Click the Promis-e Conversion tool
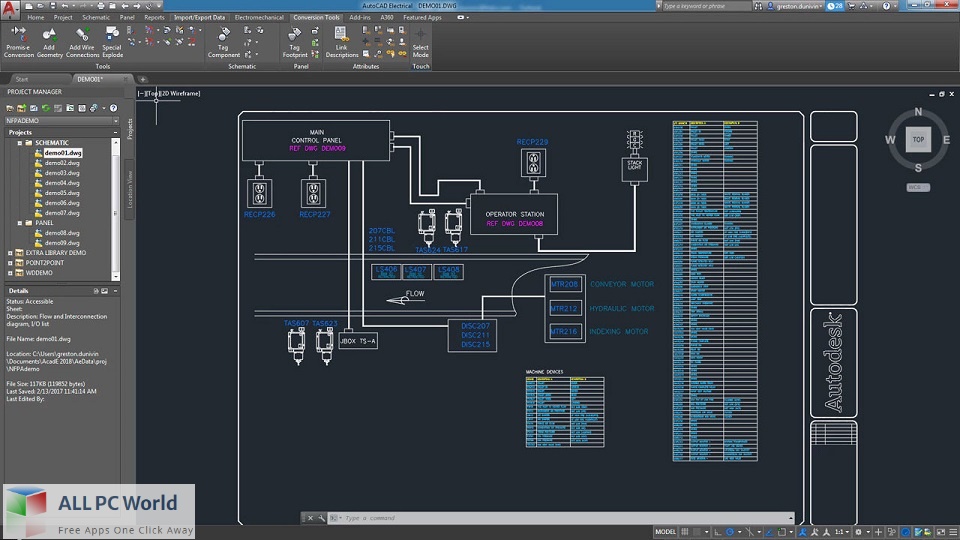Image resolution: width=960 pixels, height=540 pixels. tap(18, 42)
